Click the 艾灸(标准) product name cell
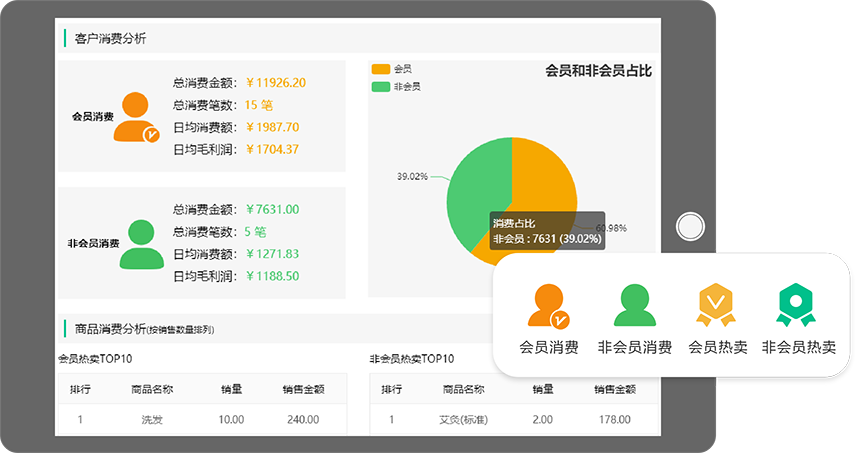 point(463,420)
